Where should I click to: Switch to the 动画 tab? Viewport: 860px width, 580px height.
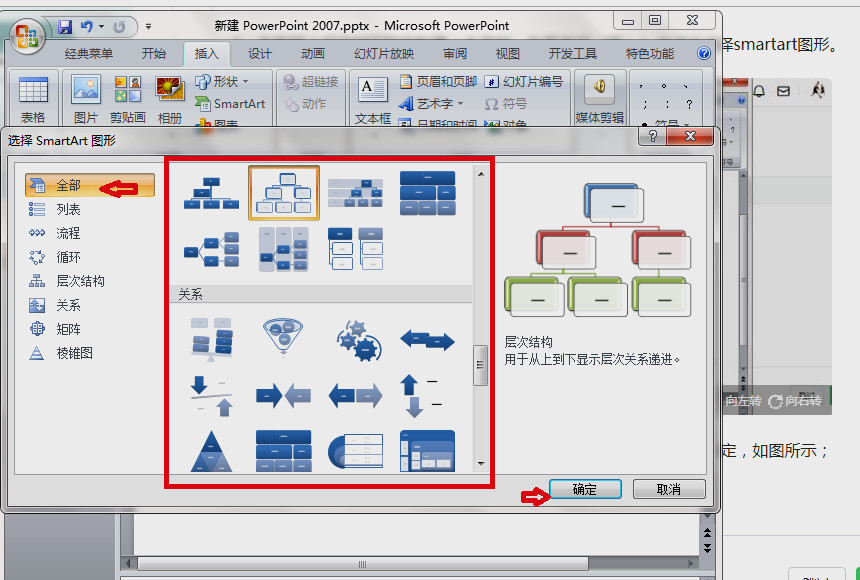click(x=313, y=54)
